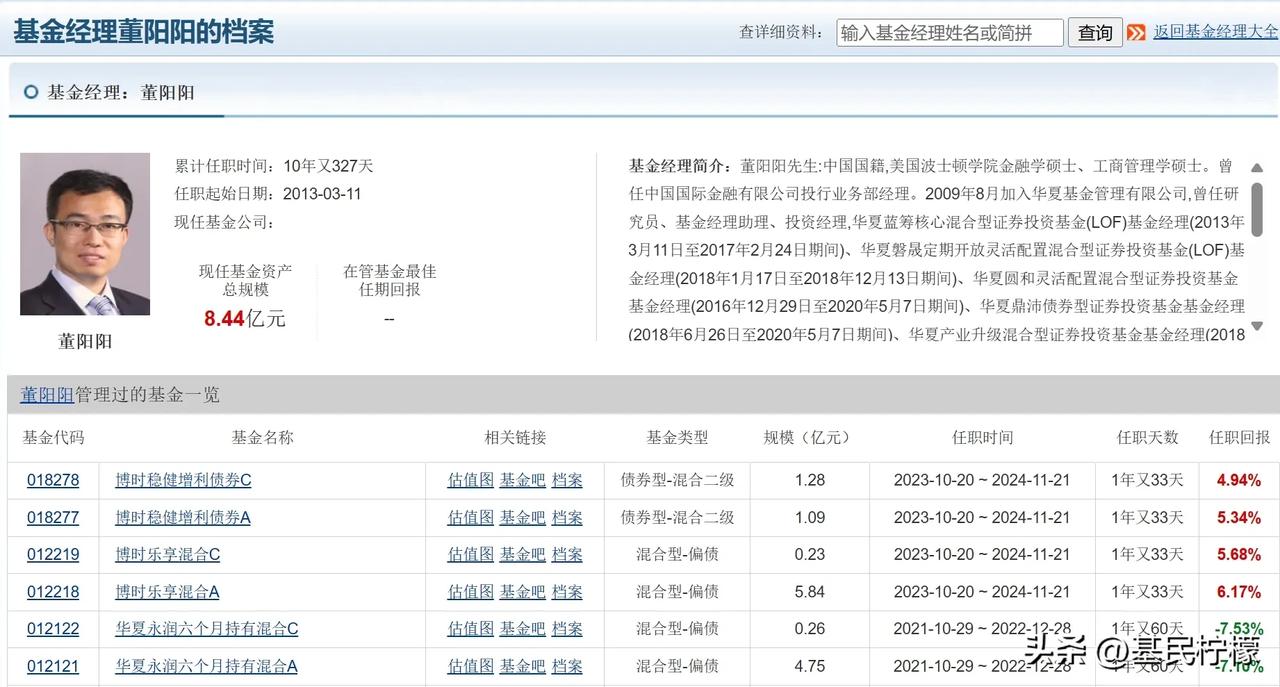Open 华夏永润六个月持有混合C link

pyautogui.click(x=207, y=629)
